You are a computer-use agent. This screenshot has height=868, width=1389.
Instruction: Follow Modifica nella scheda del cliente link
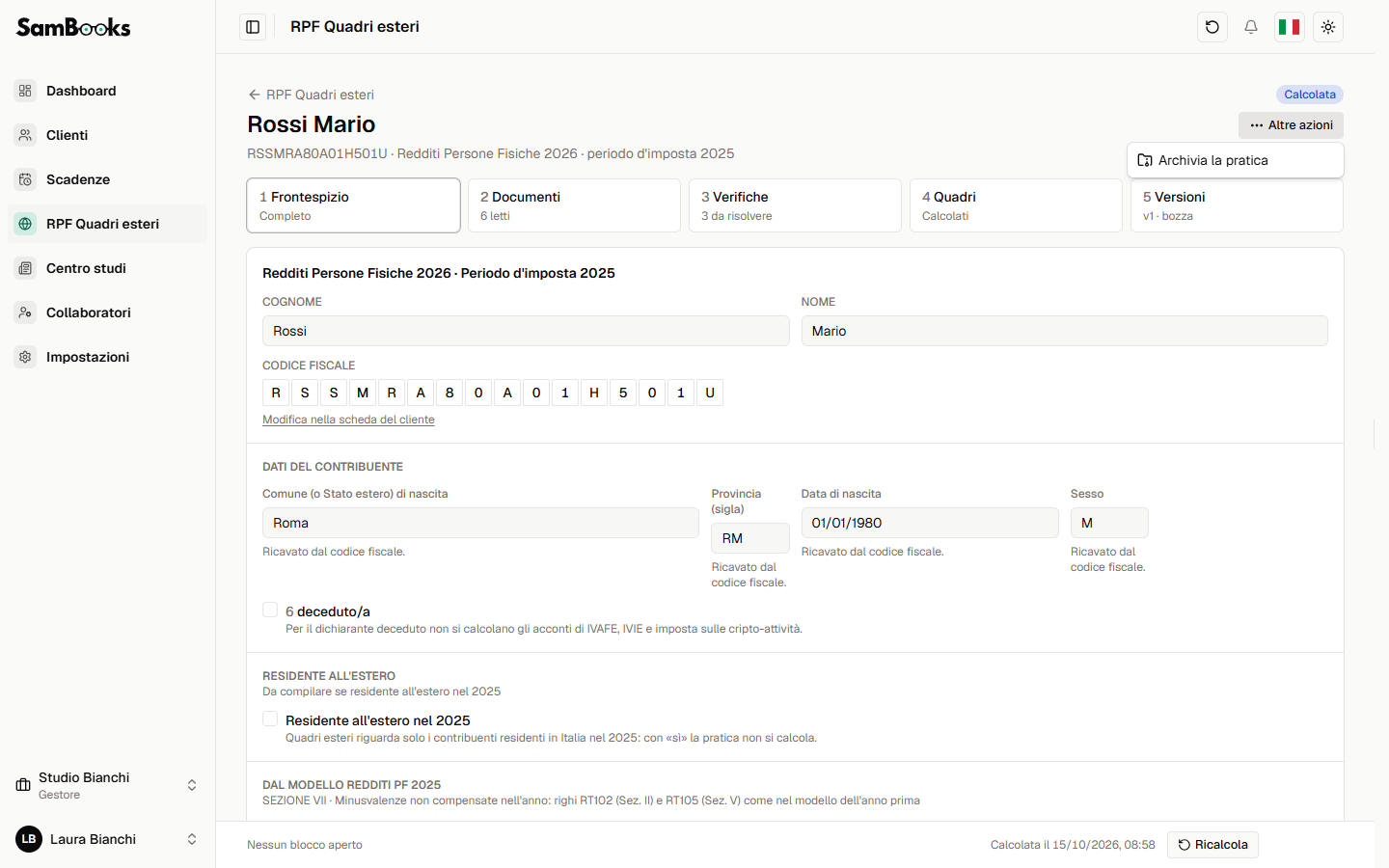tap(348, 420)
